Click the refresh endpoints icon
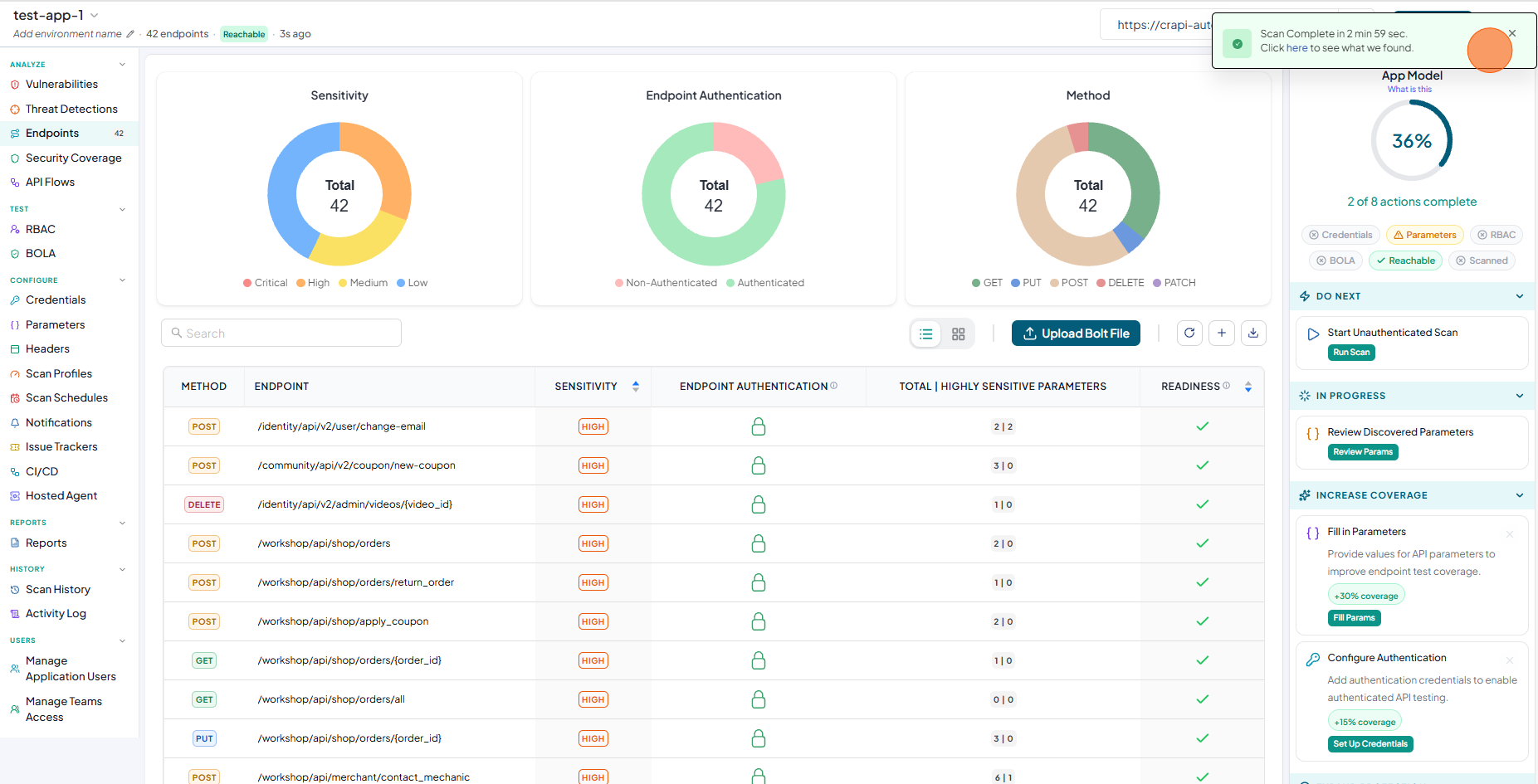 point(1189,333)
